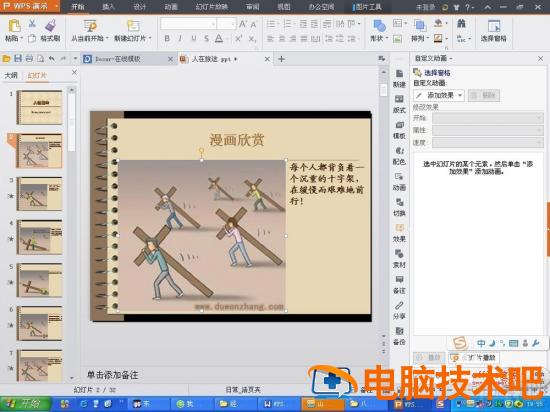Viewport: 550px width, 412px height.
Task: Click the 选择窗格 link in animation pane
Action: coord(437,73)
